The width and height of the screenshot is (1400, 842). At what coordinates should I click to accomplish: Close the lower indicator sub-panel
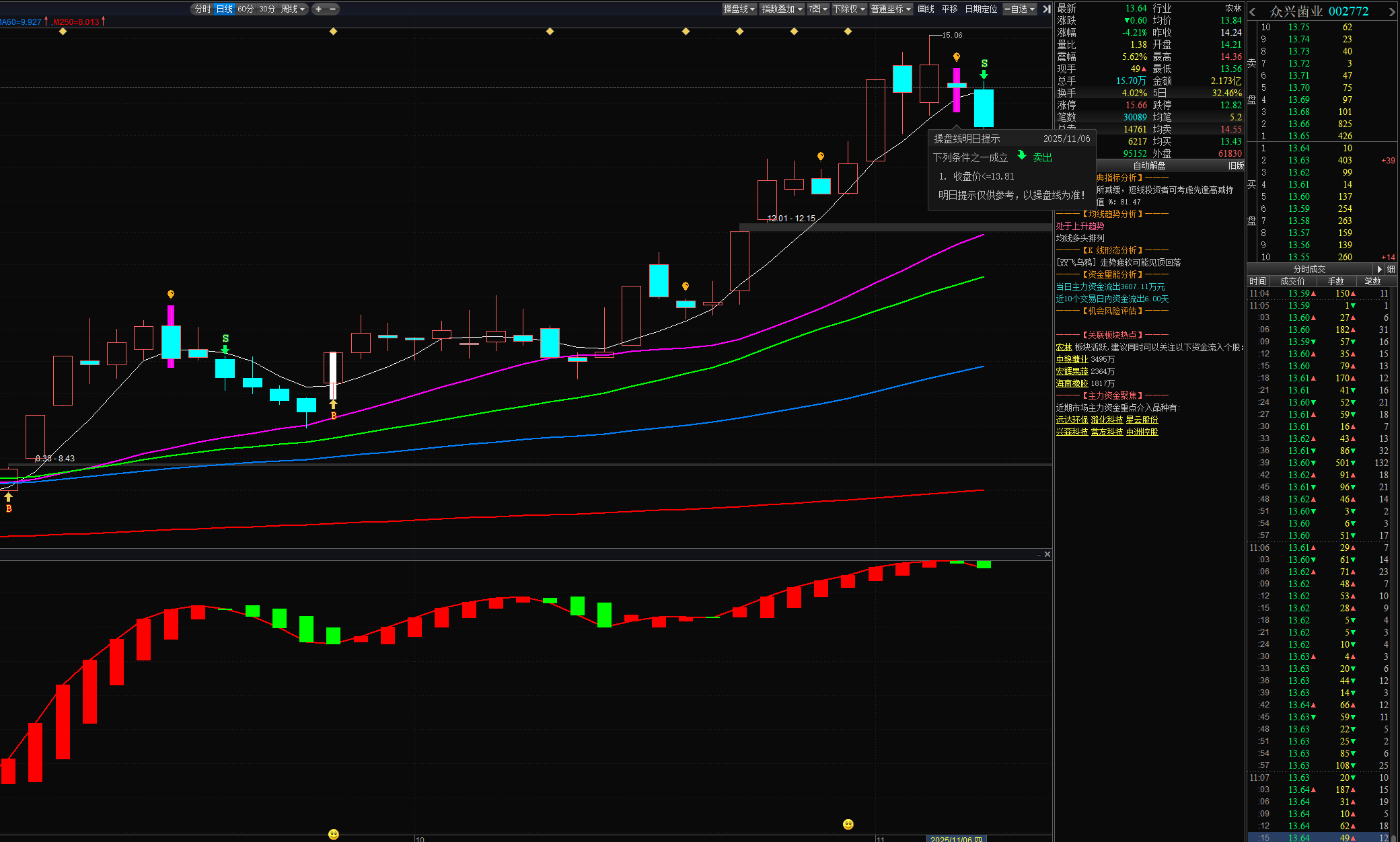1047,554
